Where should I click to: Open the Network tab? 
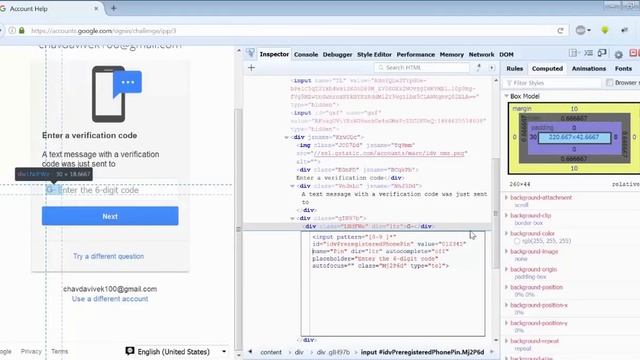(481, 54)
